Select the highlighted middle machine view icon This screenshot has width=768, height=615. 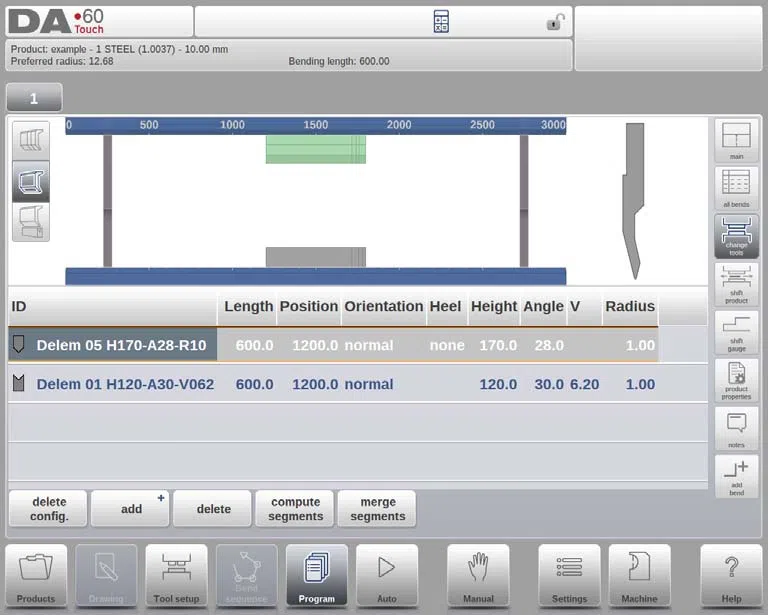pyautogui.click(x=31, y=181)
